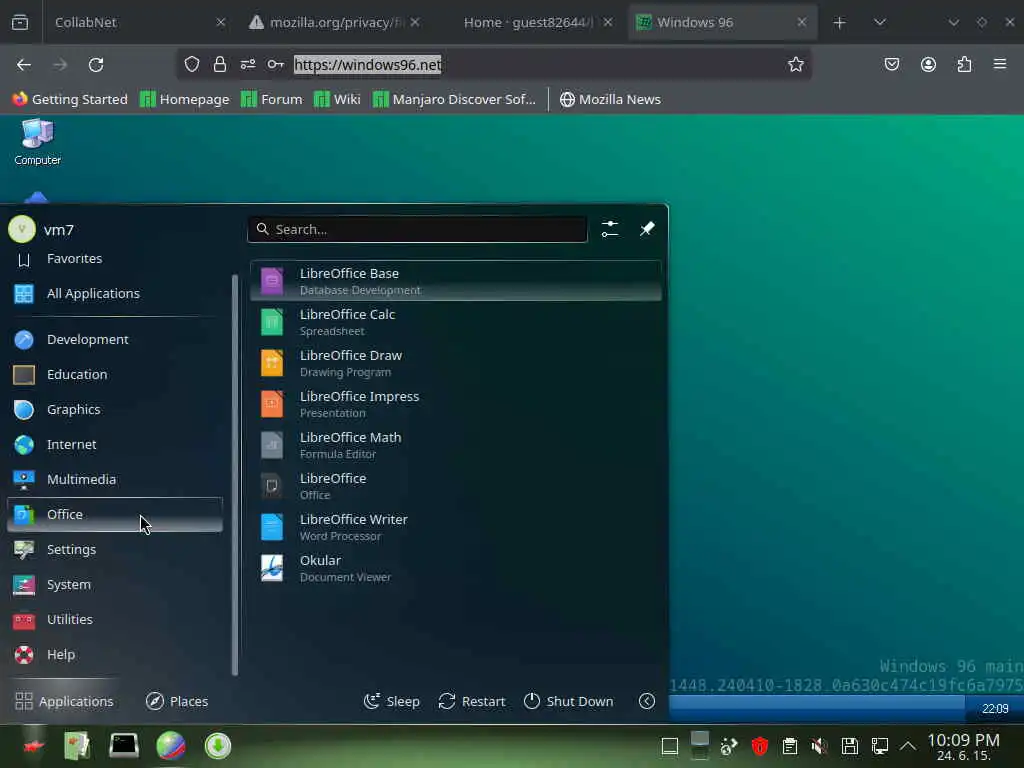Open Firefox hamburger menu
1024x768 pixels.
pos(1000,65)
